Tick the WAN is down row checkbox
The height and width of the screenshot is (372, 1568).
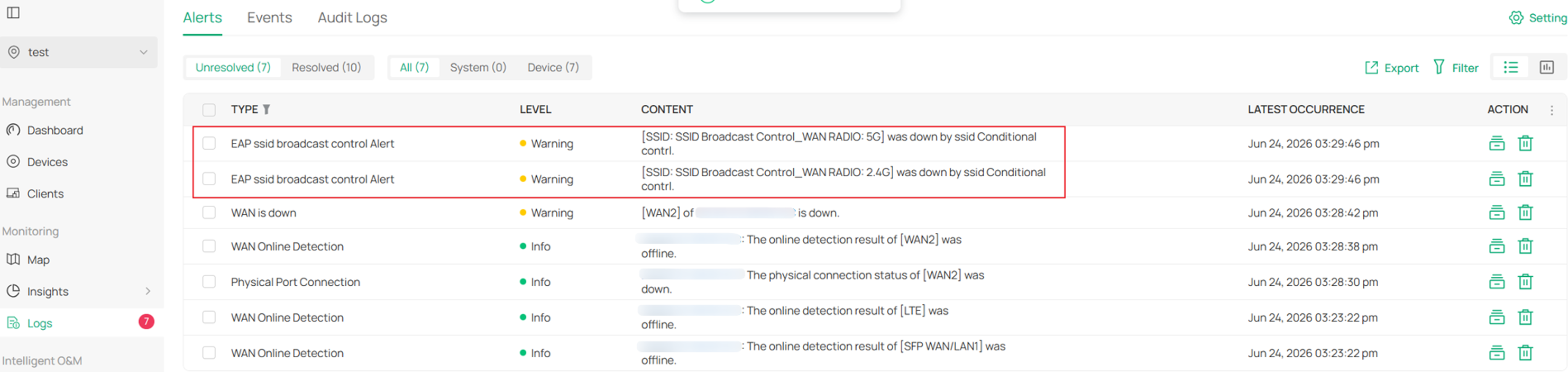(x=209, y=213)
